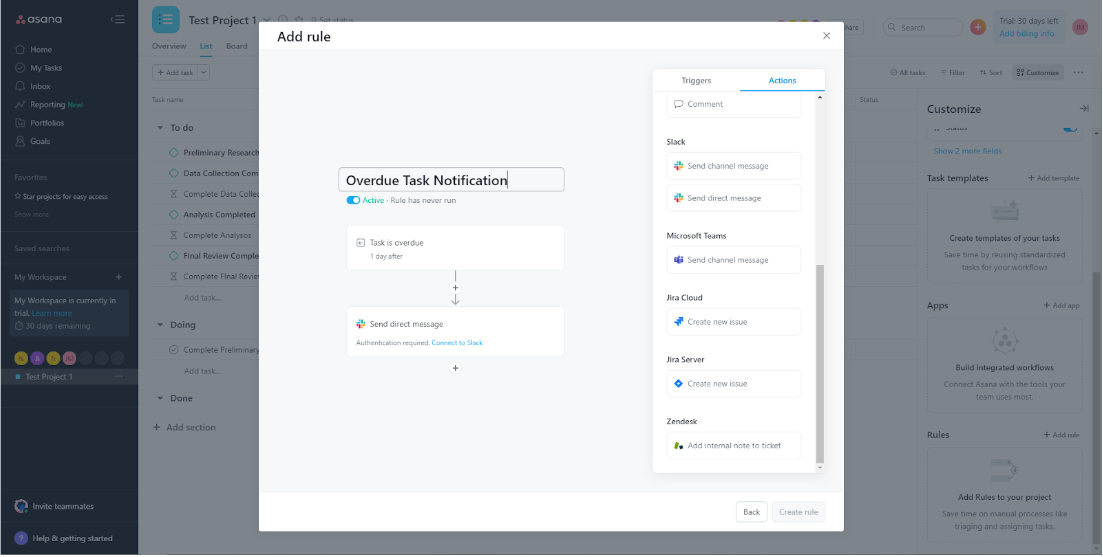Click the Customize button
Screen dimensions: 1103x557
(1038, 72)
